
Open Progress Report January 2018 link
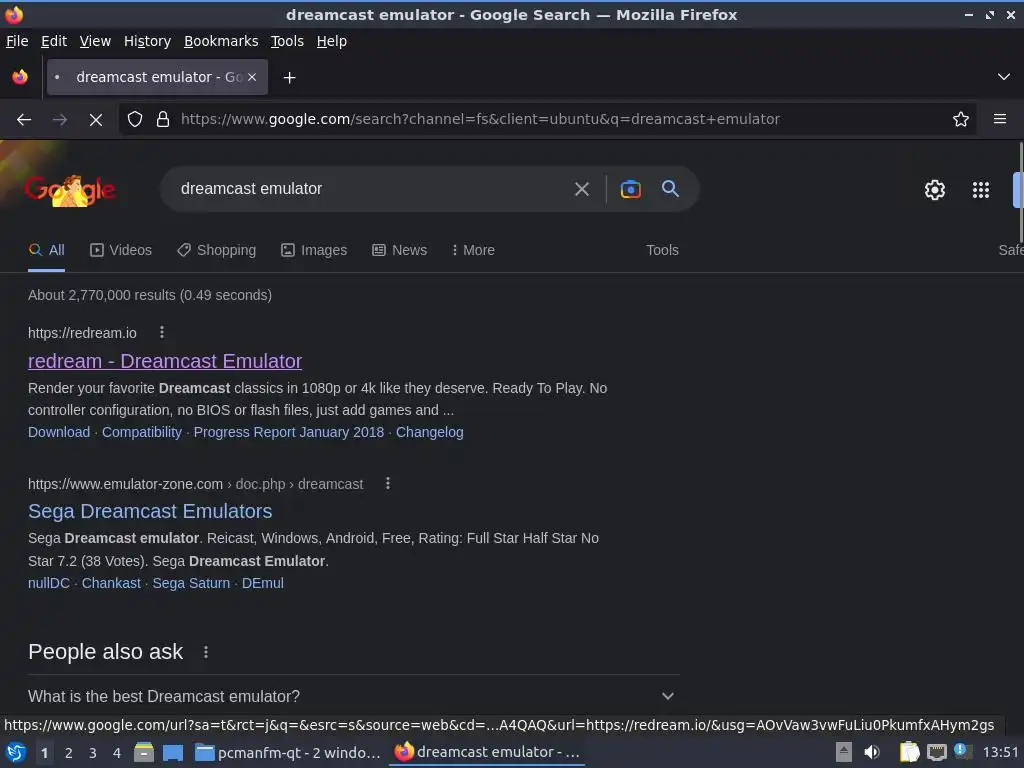tap(289, 432)
